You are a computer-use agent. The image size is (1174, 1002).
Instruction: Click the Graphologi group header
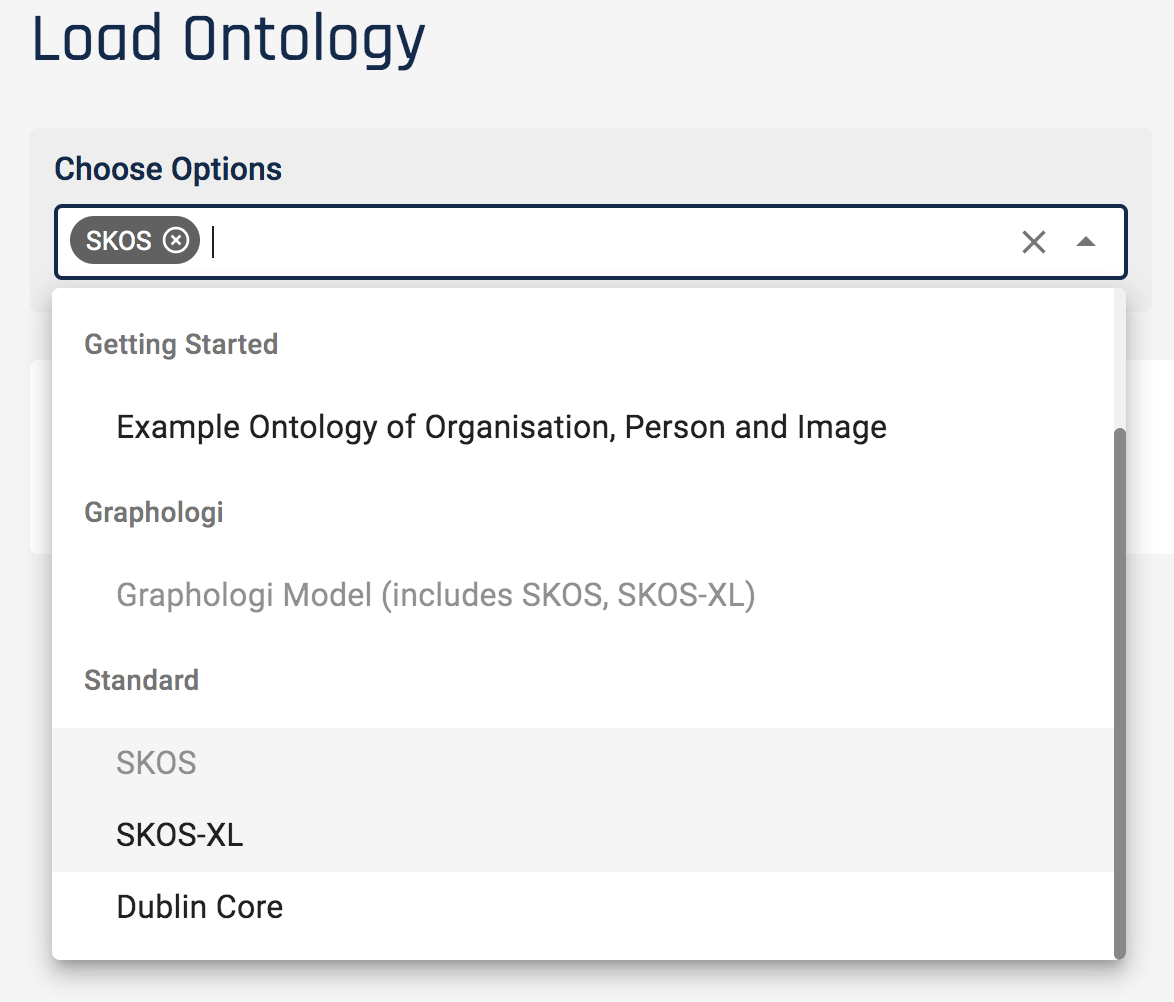[154, 513]
